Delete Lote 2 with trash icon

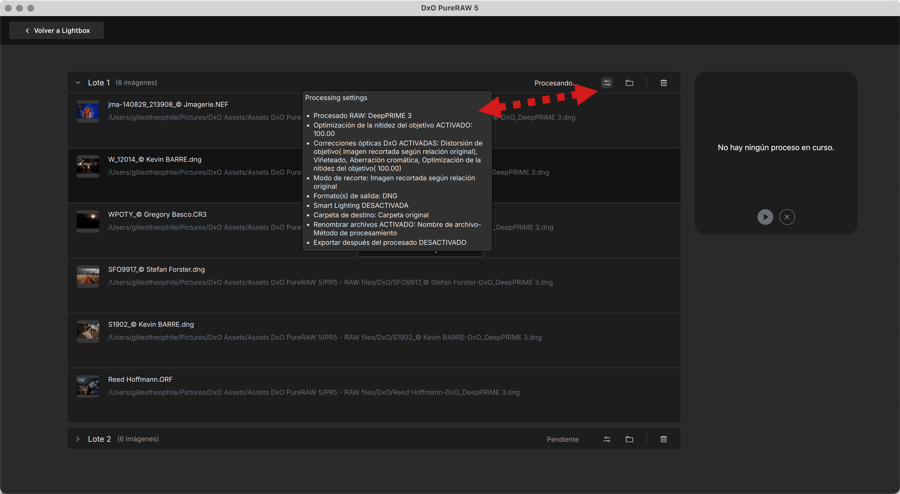(x=663, y=439)
